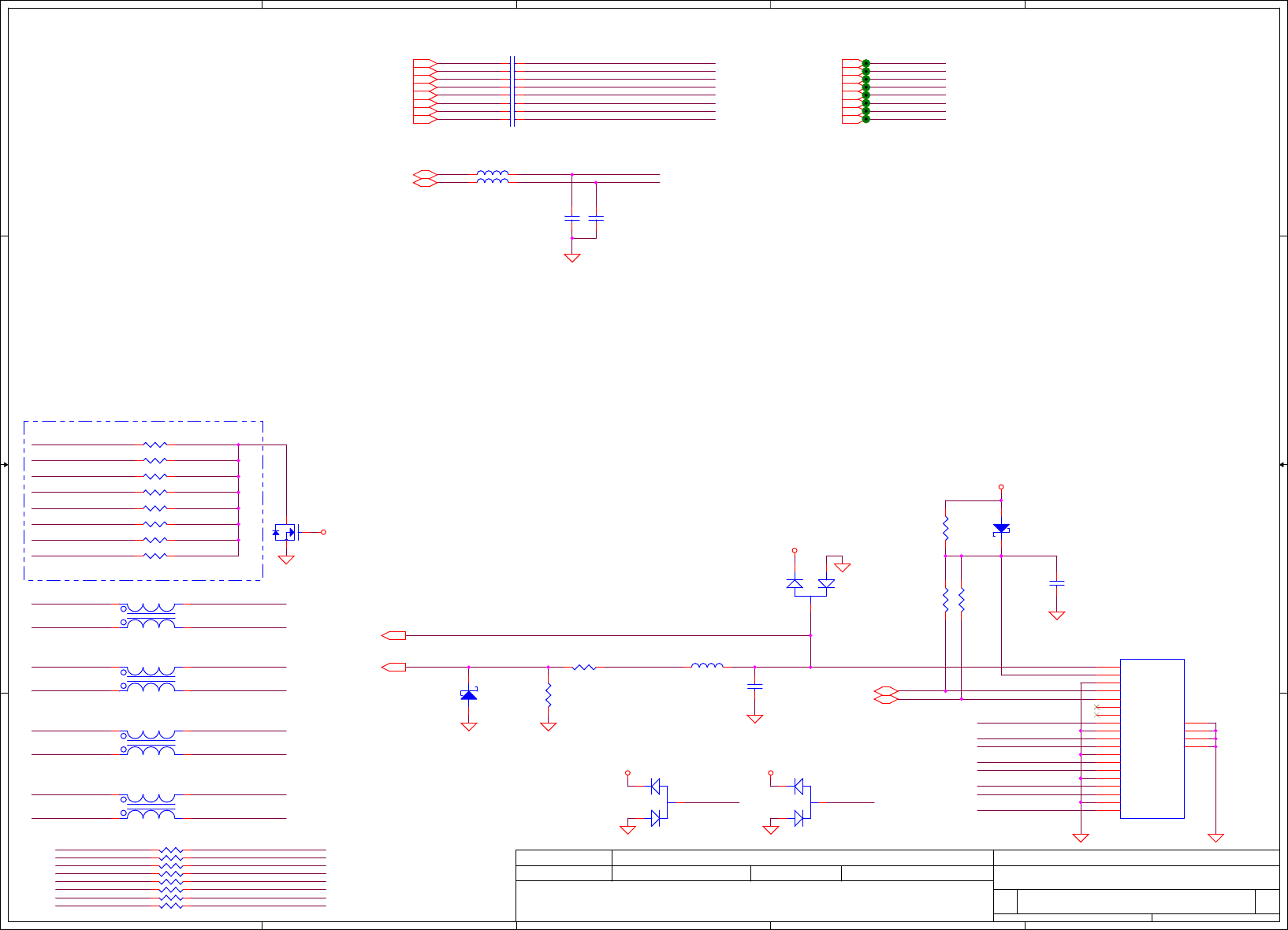
Task: Select the lower inductor of the top filter pair
Action: (493, 182)
